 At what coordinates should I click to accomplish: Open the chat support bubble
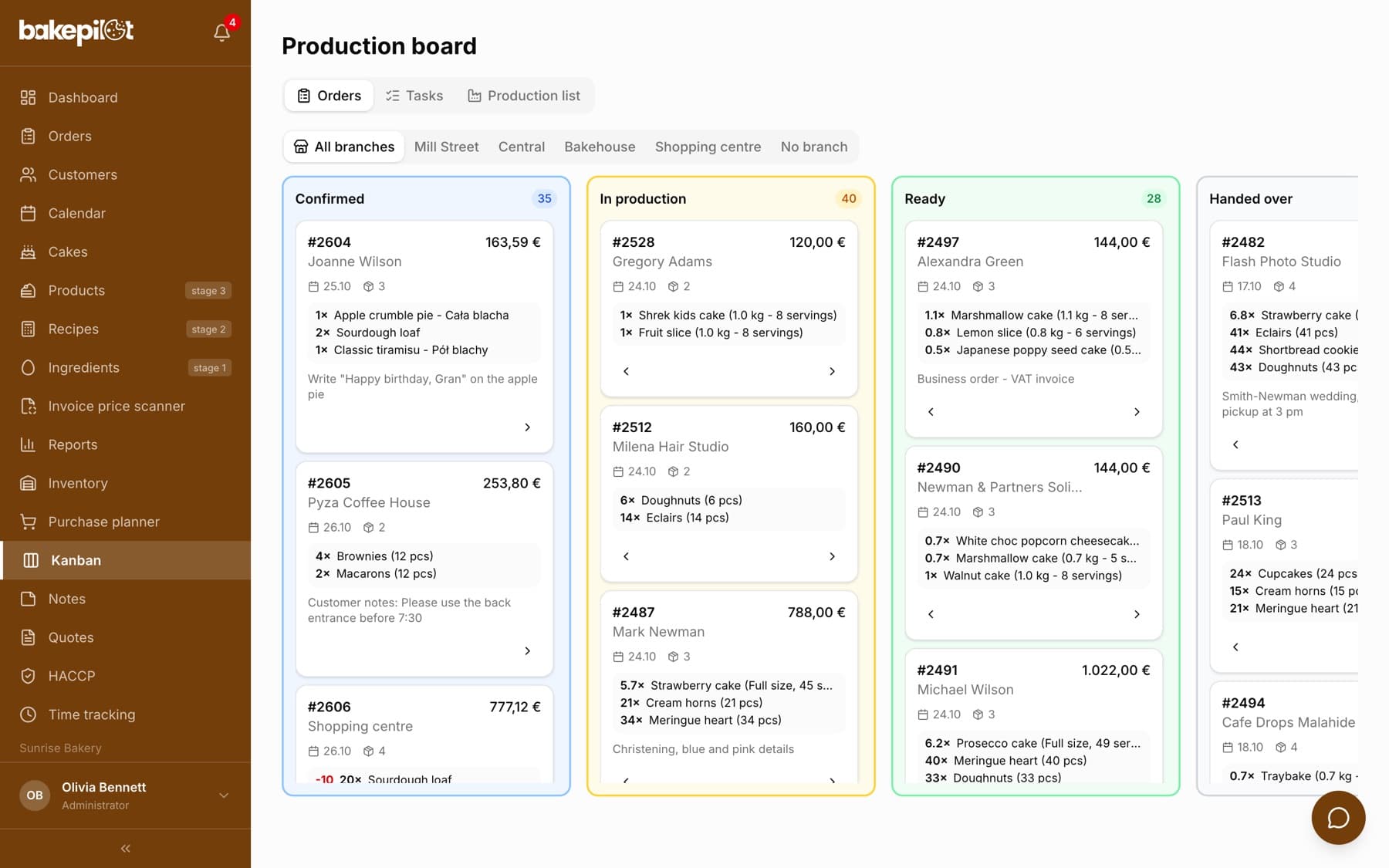point(1338,818)
